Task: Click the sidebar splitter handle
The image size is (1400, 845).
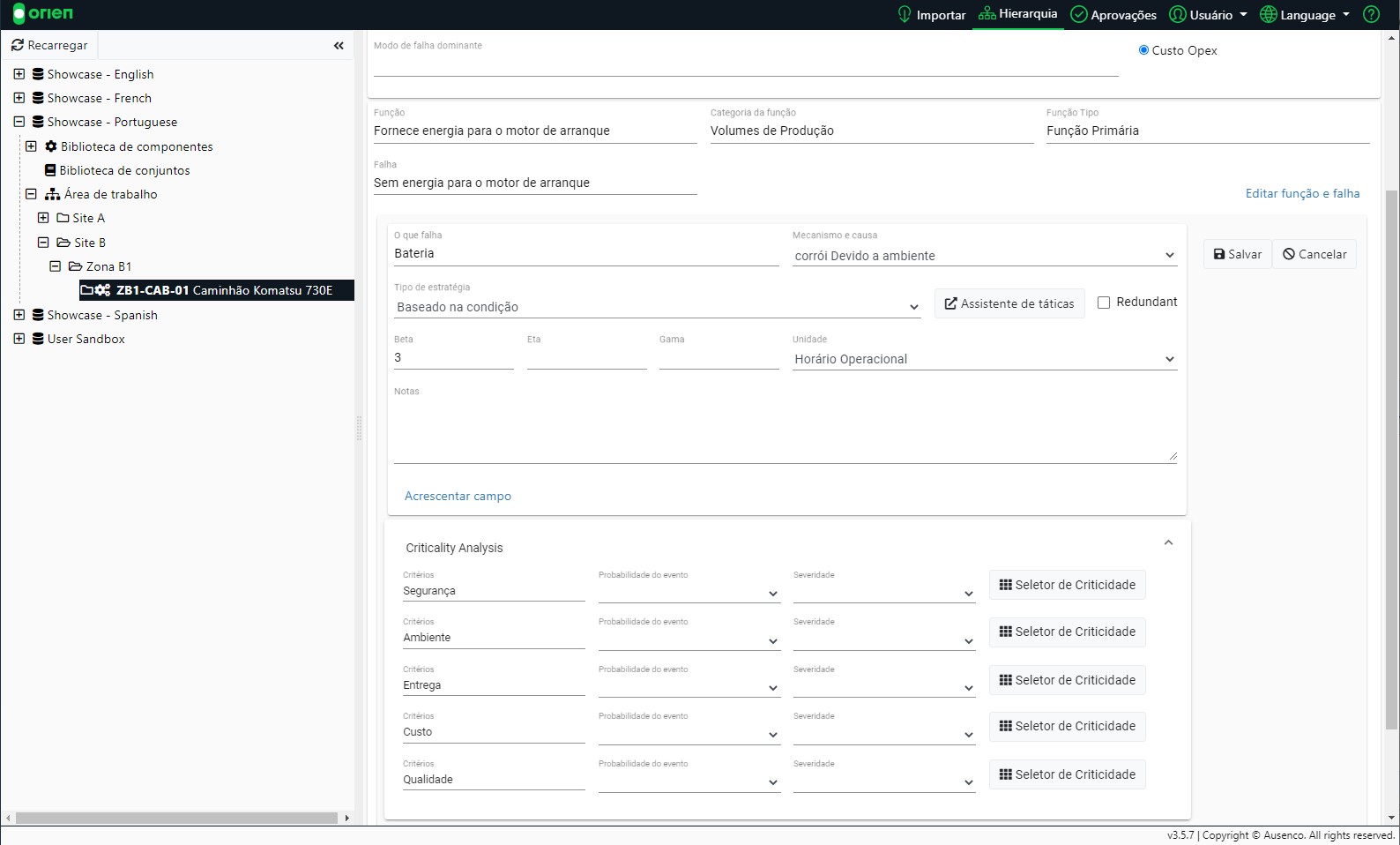Action: (x=359, y=429)
